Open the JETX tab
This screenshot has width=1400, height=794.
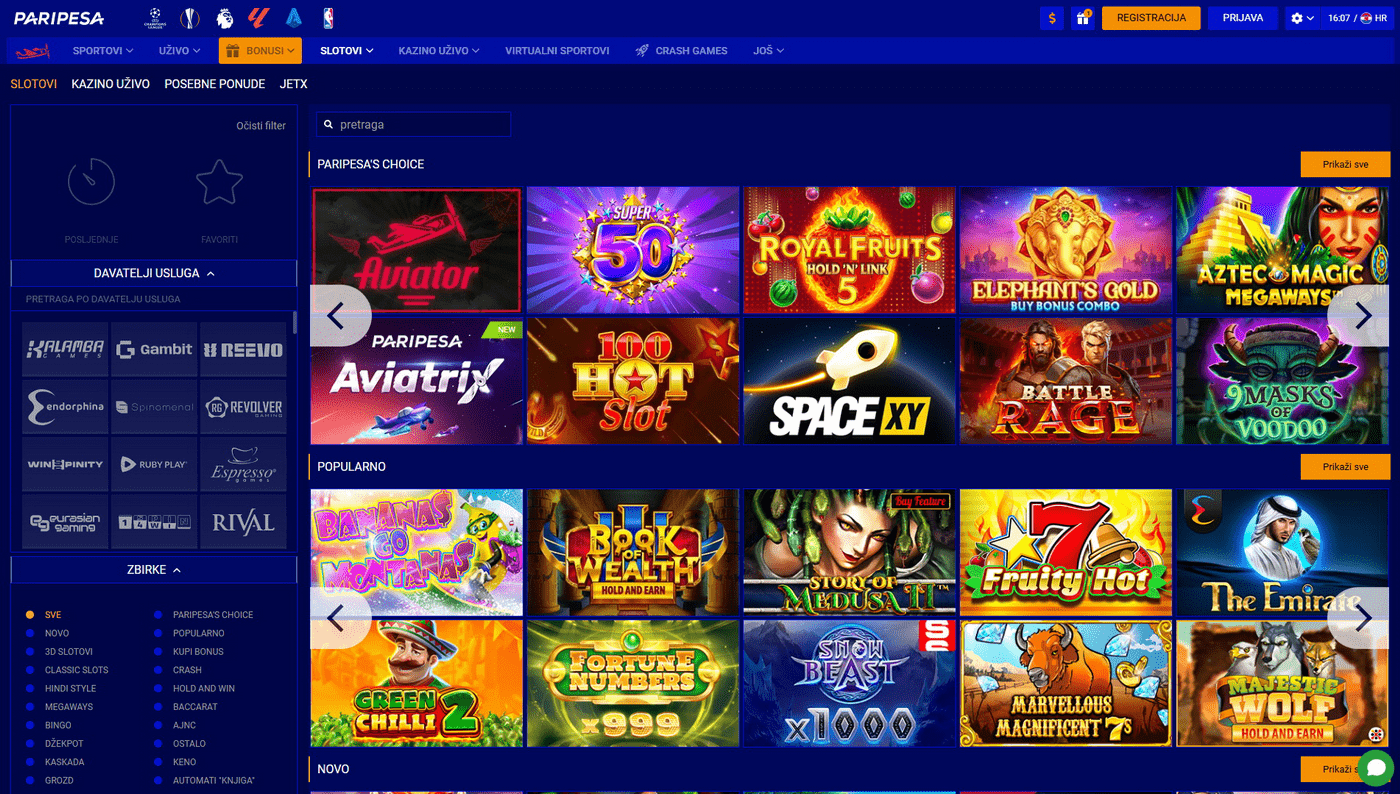click(293, 84)
